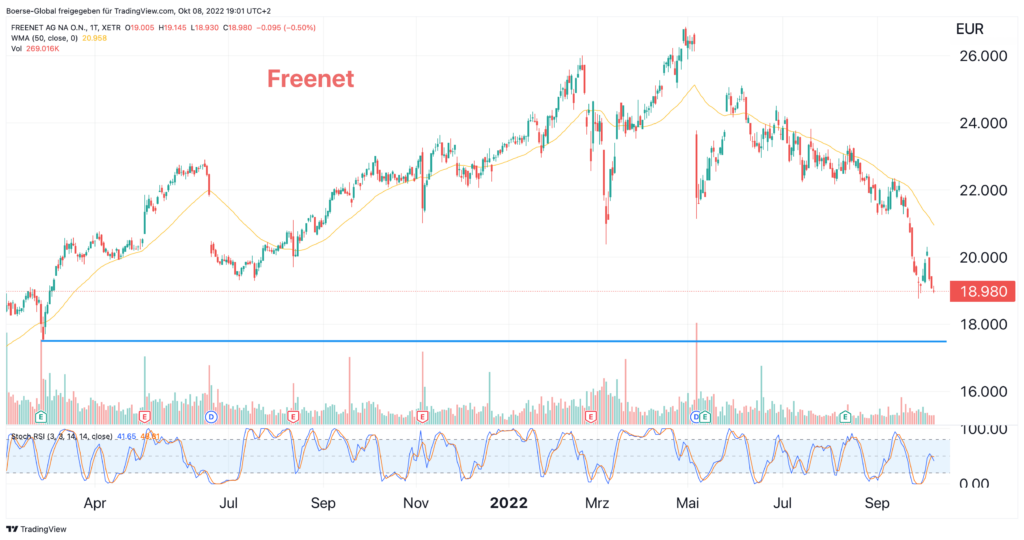Click the 2022 label on time axis

509,503
